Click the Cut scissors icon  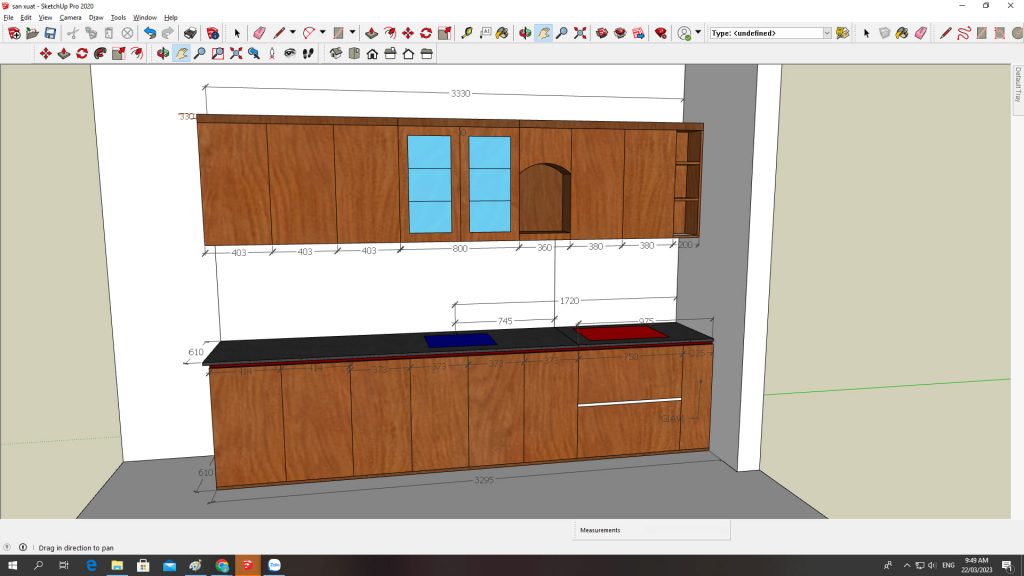tap(72, 33)
